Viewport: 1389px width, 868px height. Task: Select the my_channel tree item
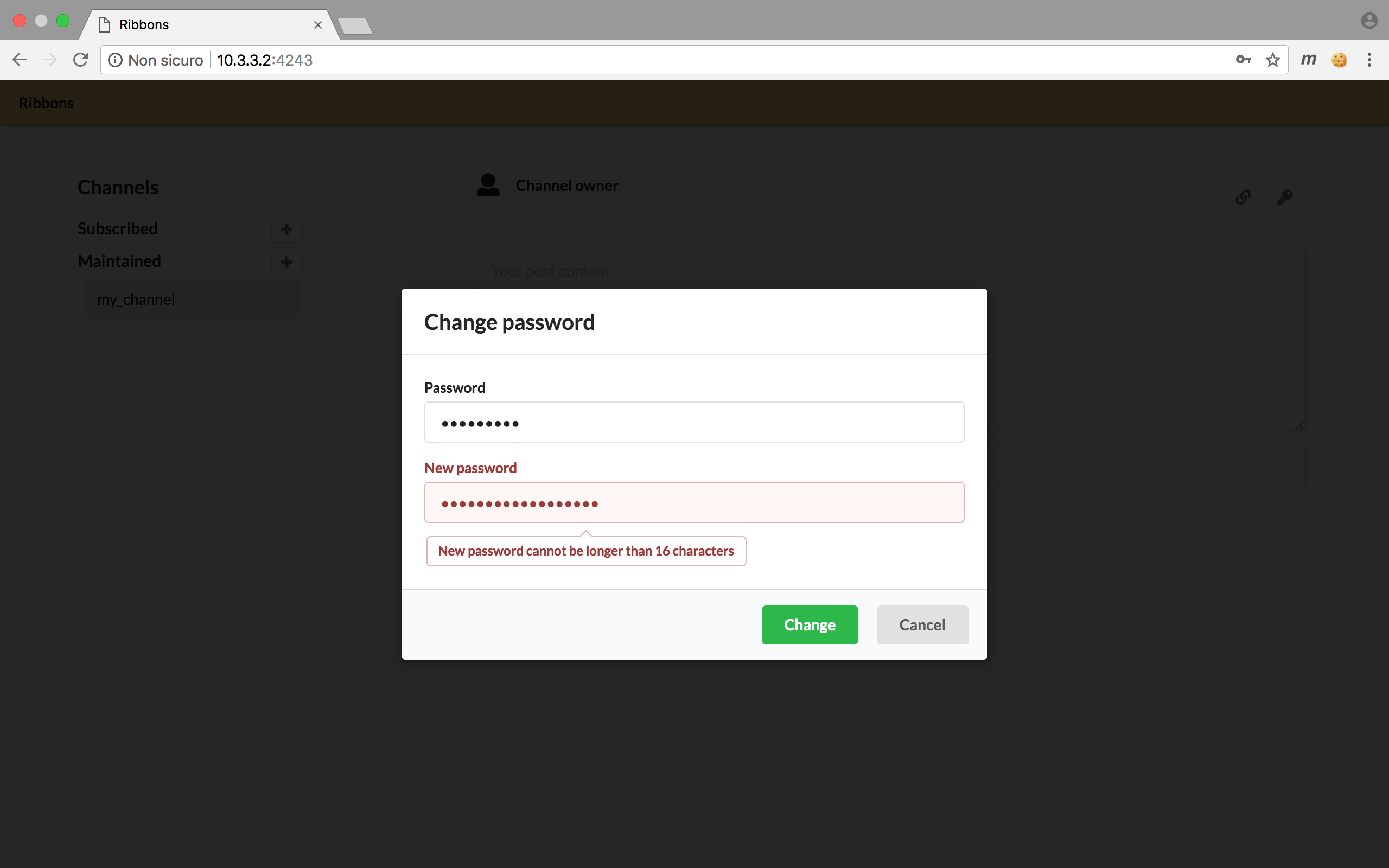point(135,299)
